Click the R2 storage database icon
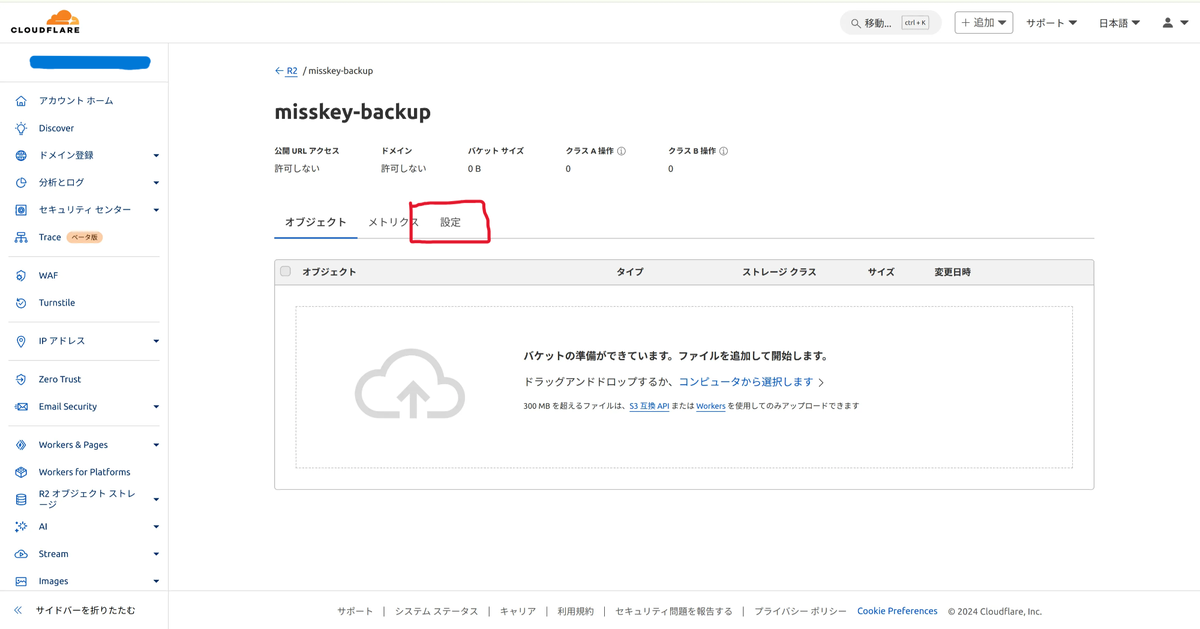 pos(21,499)
